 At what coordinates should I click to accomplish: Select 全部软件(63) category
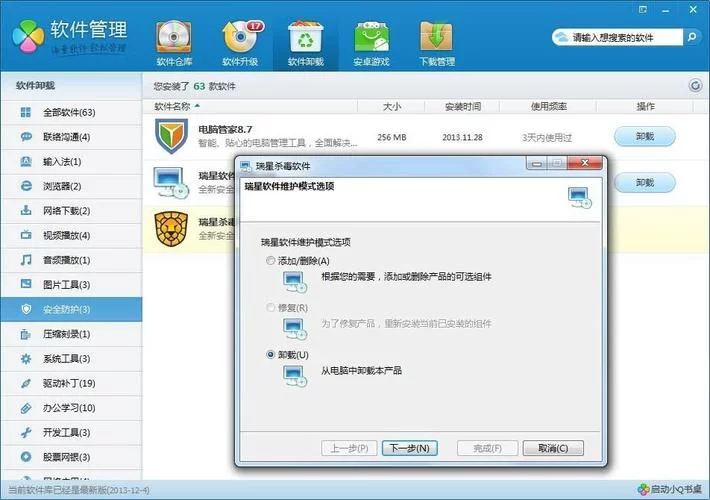pos(71,112)
